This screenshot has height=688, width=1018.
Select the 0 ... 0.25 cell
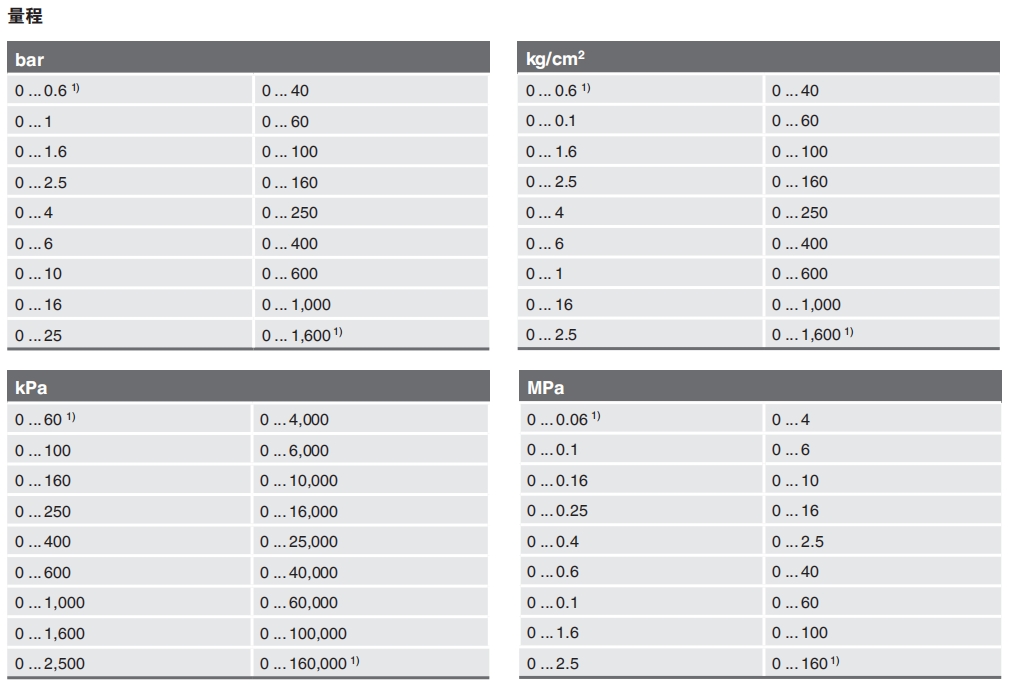pyautogui.click(x=557, y=511)
